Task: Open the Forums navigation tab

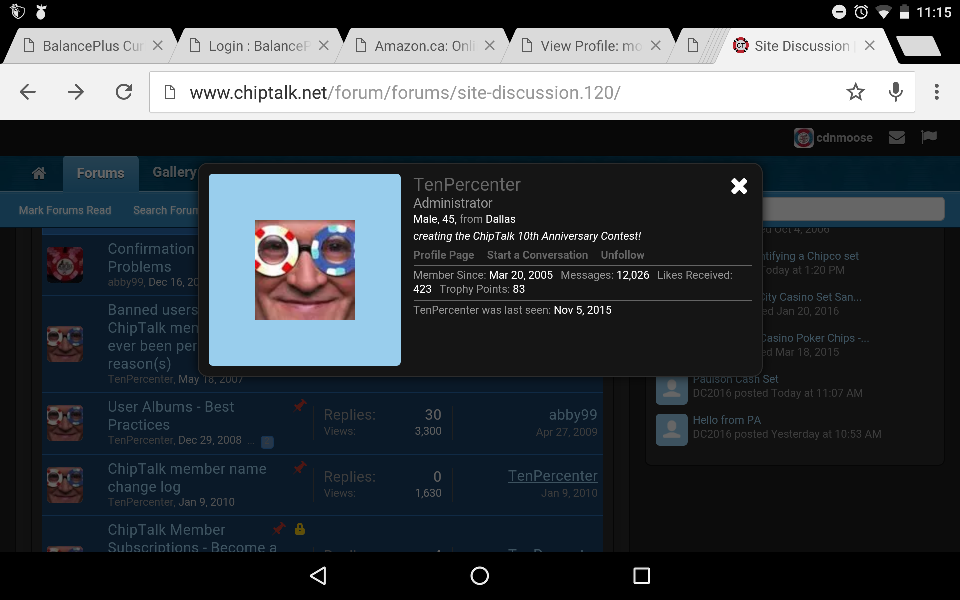Action: click(100, 173)
